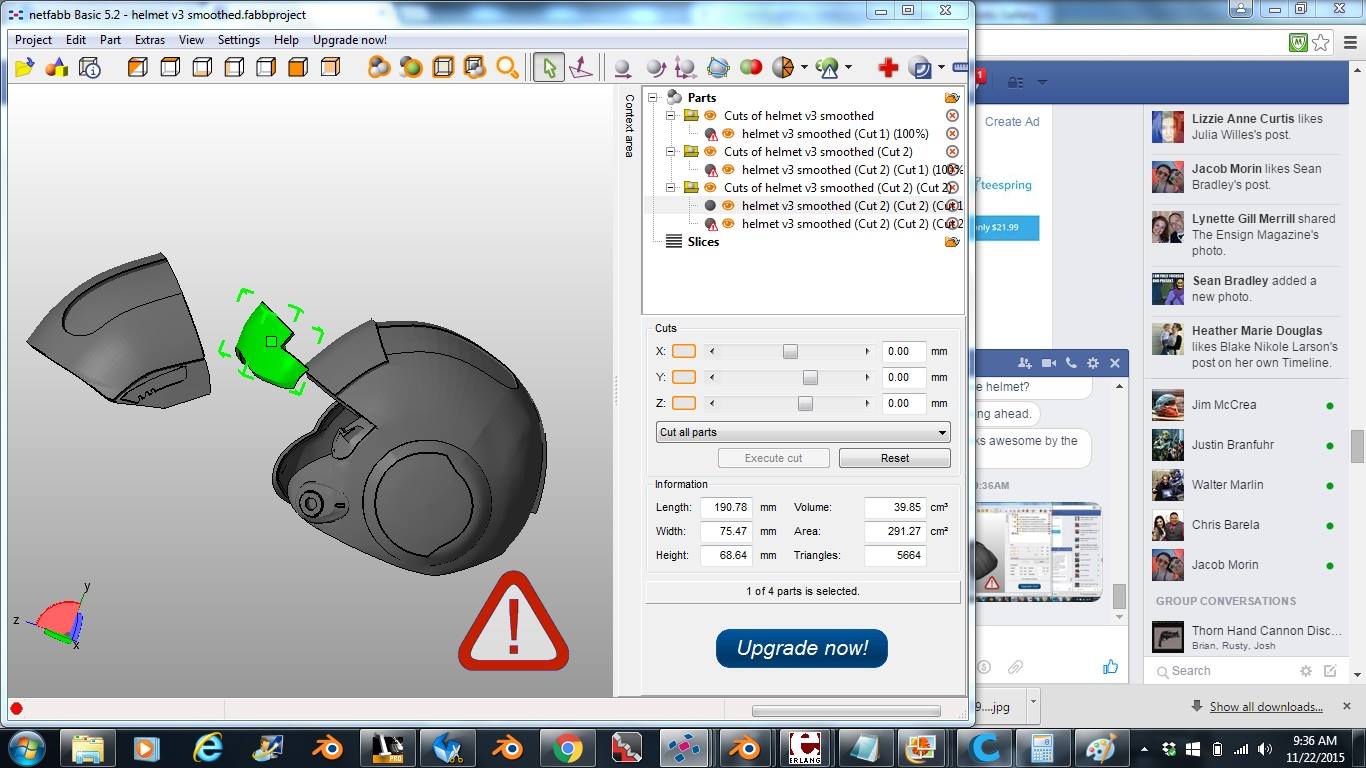Open project folder icon in netfabb toolbar
The image size is (1366, 768).
pyautogui.click(x=24, y=68)
